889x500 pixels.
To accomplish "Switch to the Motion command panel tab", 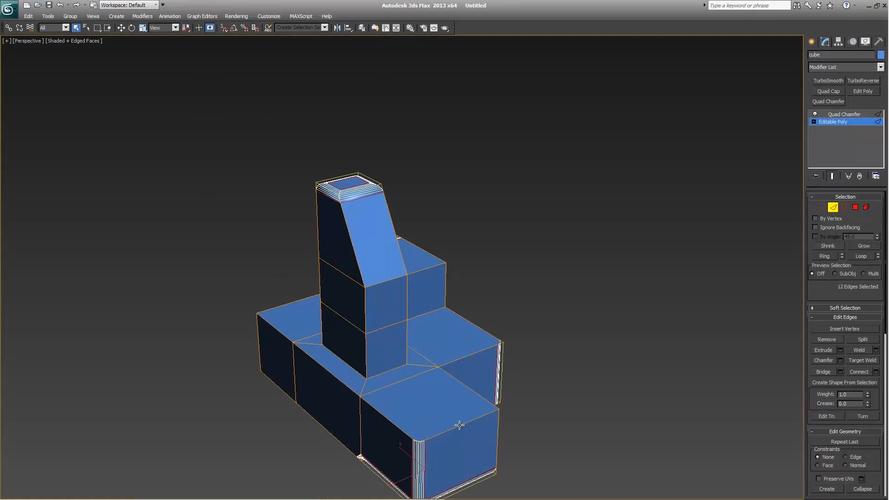I will coord(852,41).
